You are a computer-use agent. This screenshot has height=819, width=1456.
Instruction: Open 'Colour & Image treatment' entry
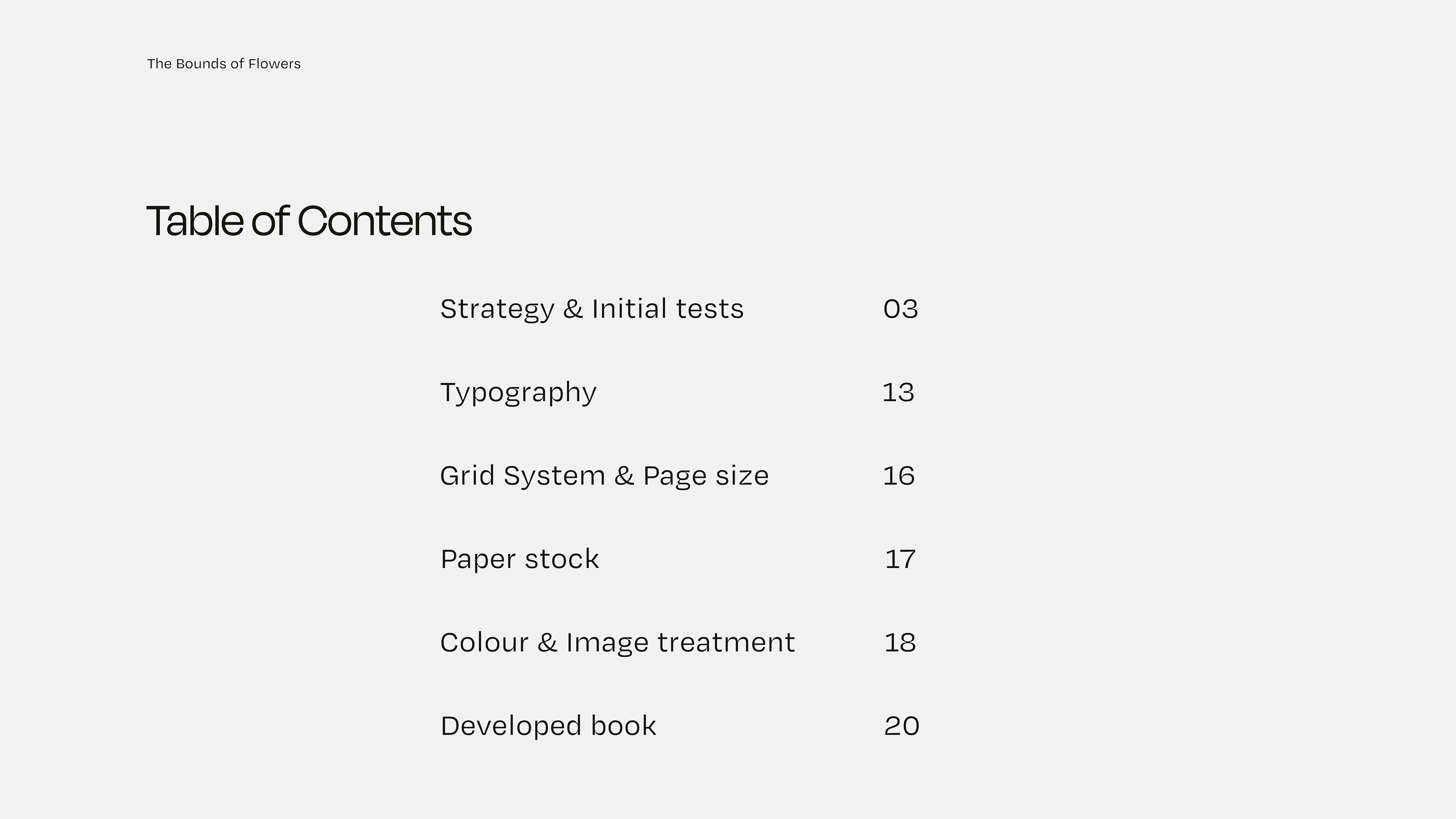click(x=617, y=643)
